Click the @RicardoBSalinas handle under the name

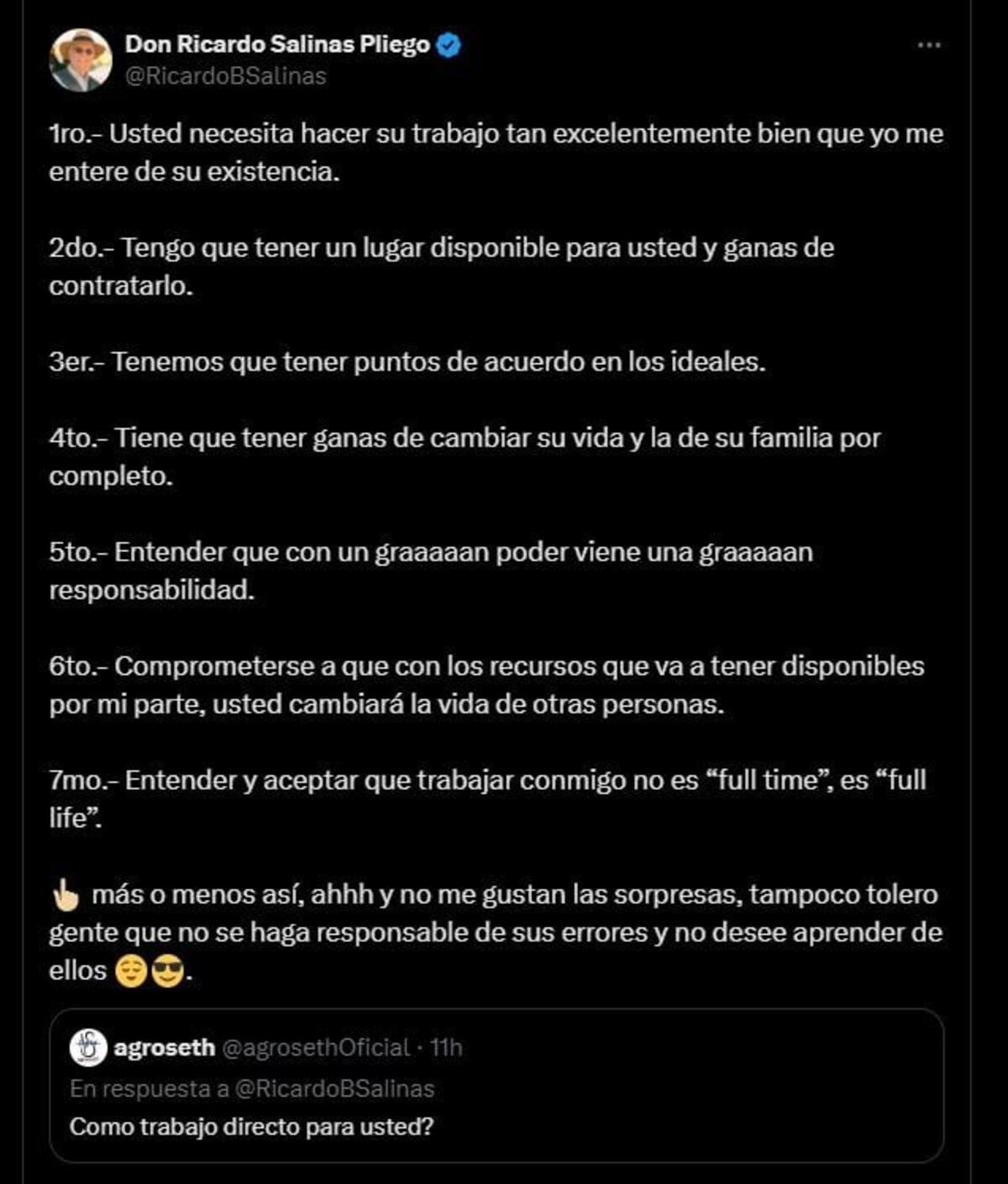pyautogui.click(x=225, y=76)
